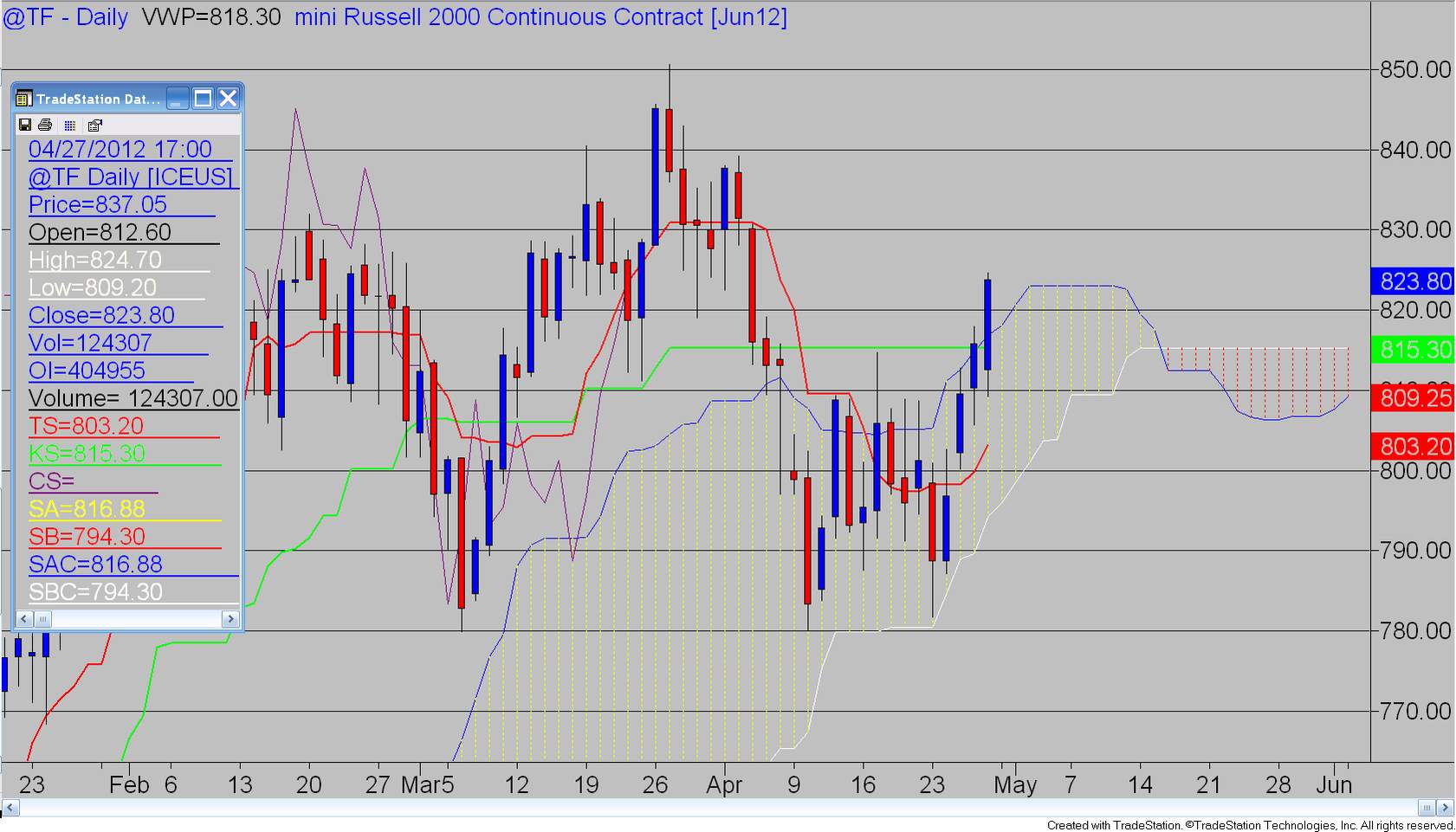The height and width of the screenshot is (832, 1456).
Task: Click the Close=823.80 row
Action: [x=101, y=315]
